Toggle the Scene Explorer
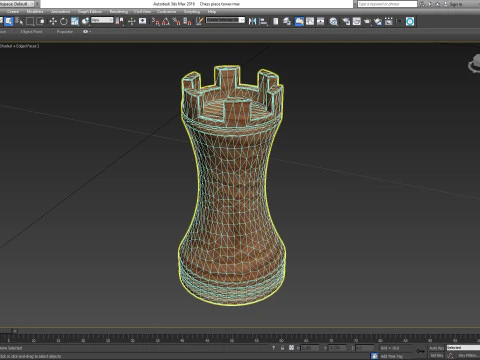 (x=276, y=21)
